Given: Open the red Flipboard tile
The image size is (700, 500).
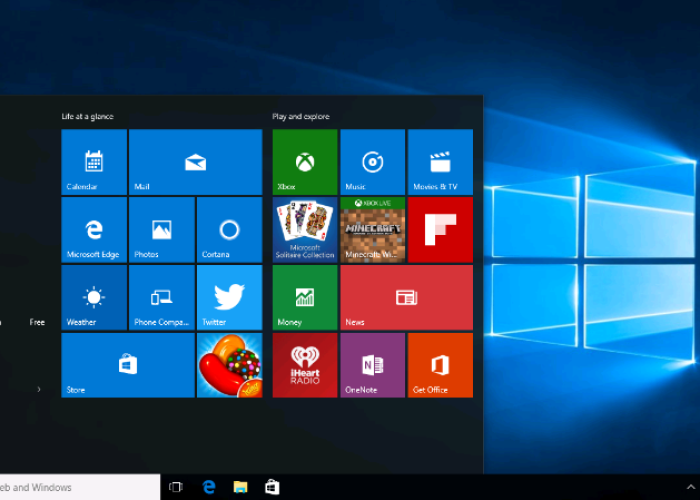Looking at the screenshot, I should (440, 230).
